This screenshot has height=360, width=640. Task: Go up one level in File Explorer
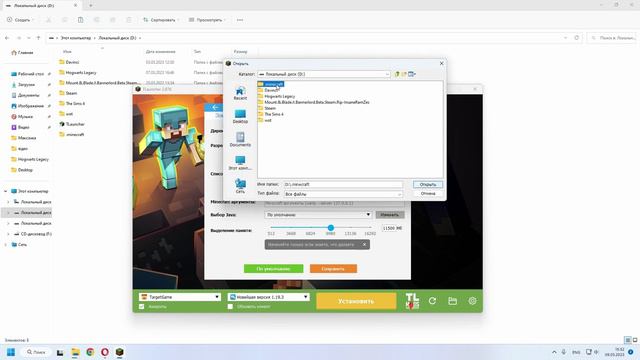pos(38,38)
